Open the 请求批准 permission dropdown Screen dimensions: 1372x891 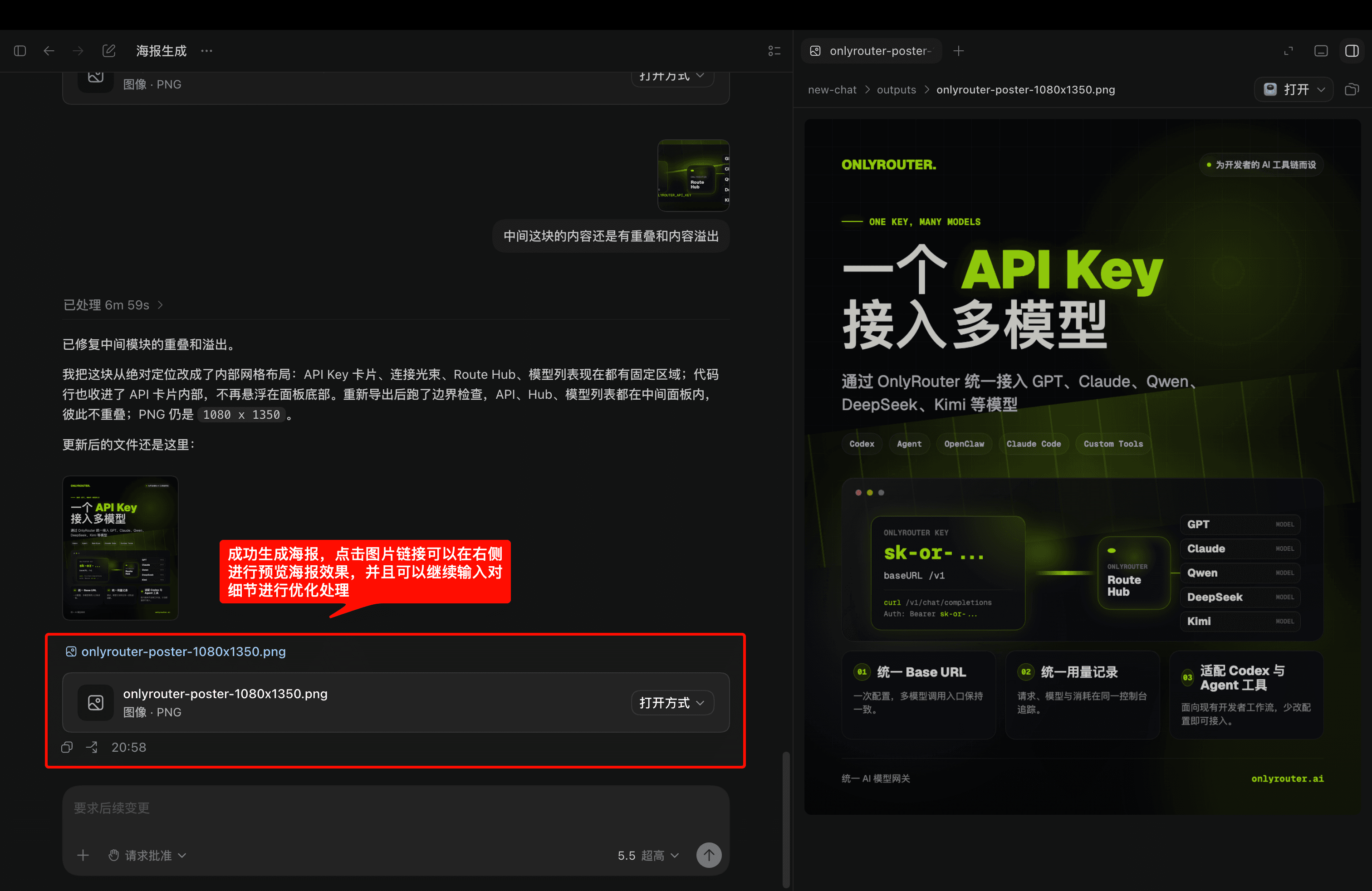pos(147,855)
